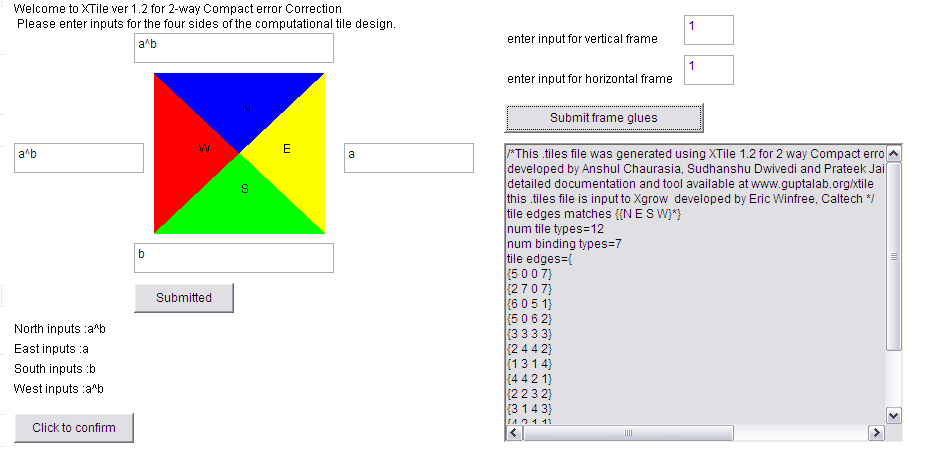This screenshot has height=461, width=934.
Task: Click the 'Click to confirm' button
Action: 74,428
